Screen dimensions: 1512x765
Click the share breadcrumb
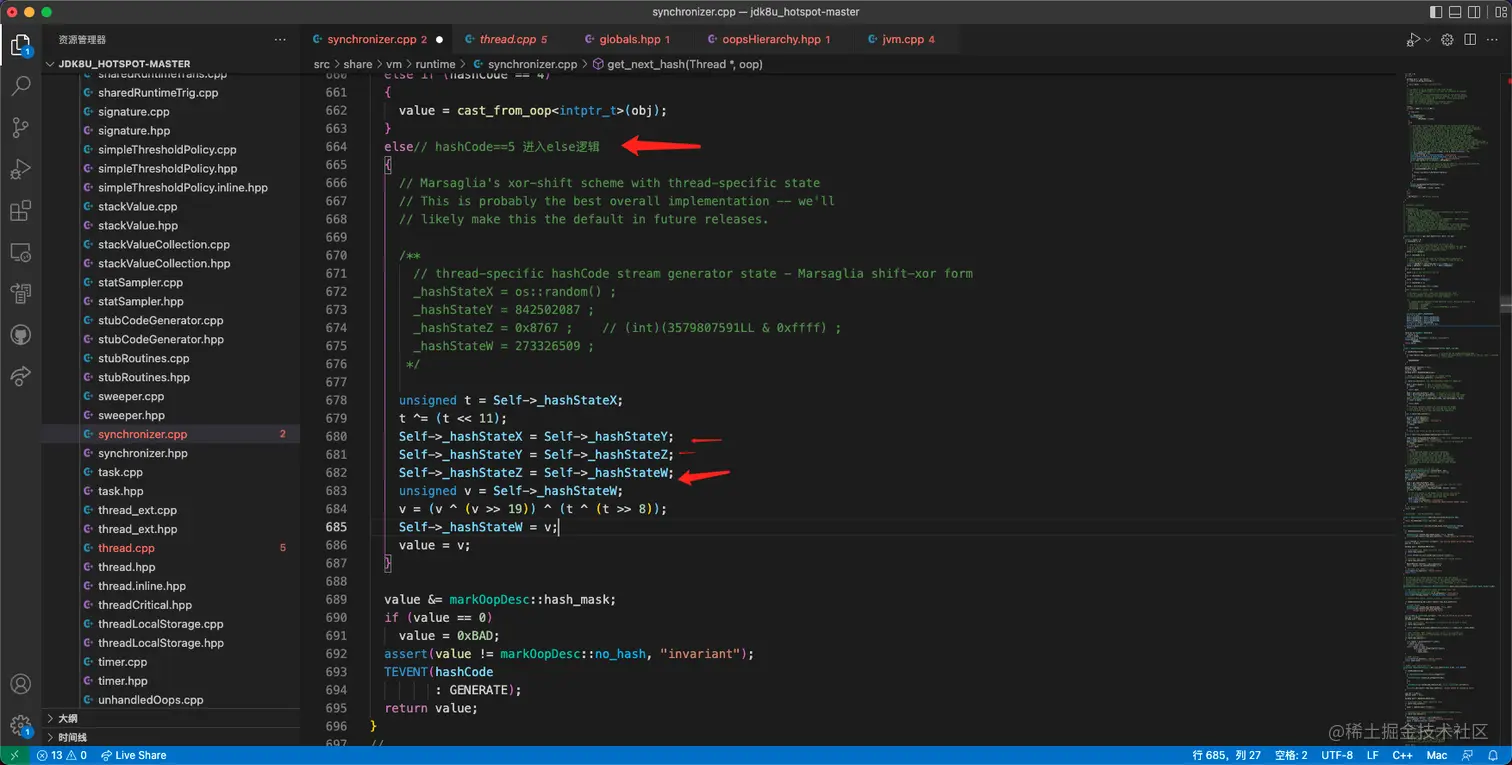click(358, 64)
